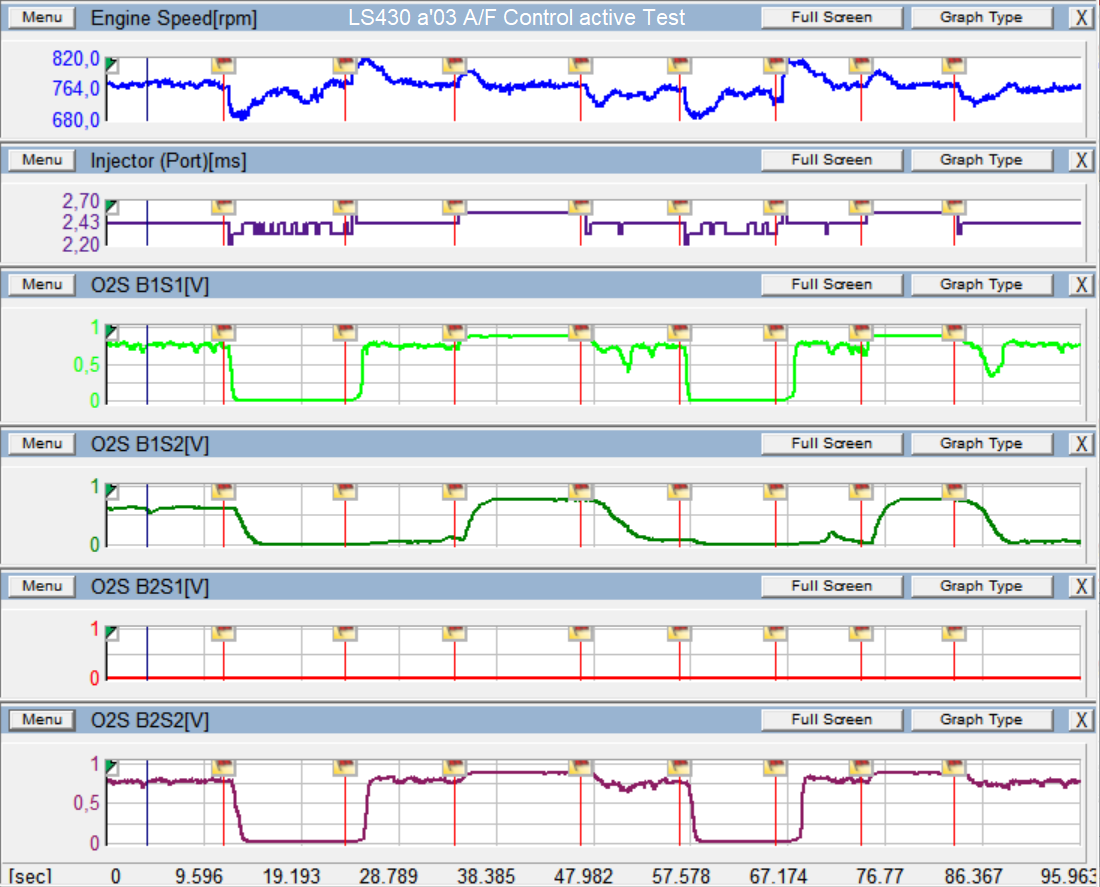Open the Engine Speed panel Menu

tap(42, 17)
